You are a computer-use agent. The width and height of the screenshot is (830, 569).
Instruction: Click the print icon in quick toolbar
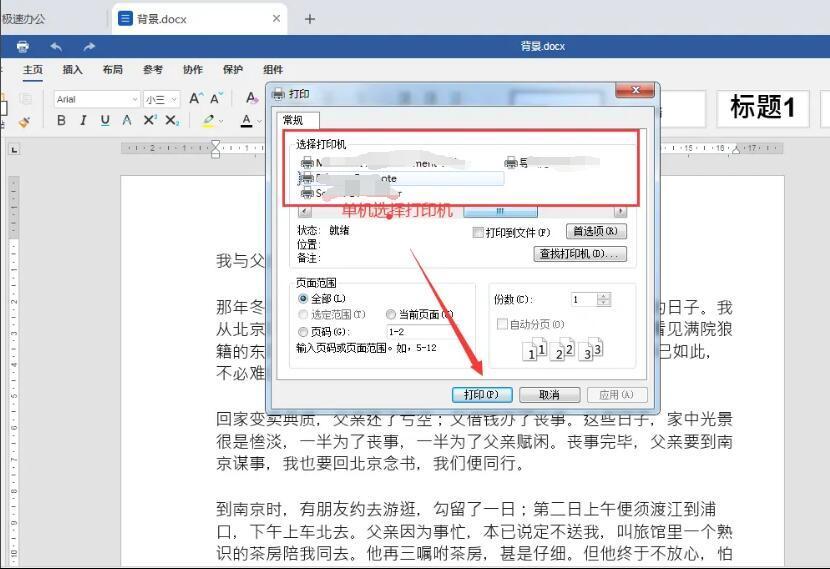(22, 47)
